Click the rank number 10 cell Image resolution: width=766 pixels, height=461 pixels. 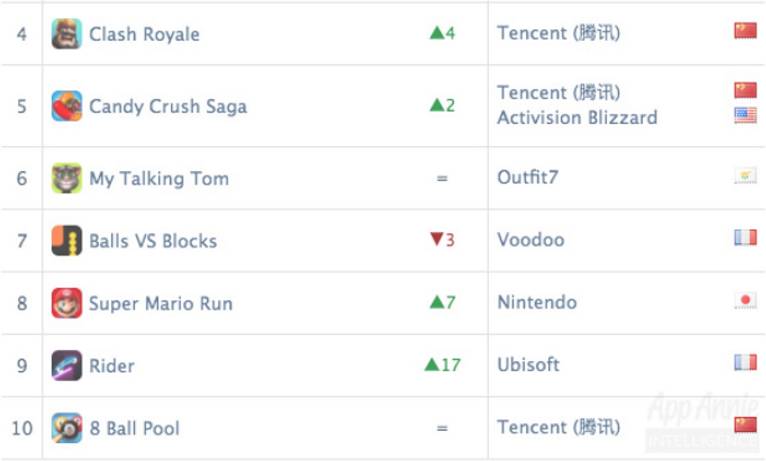pos(21,428)
